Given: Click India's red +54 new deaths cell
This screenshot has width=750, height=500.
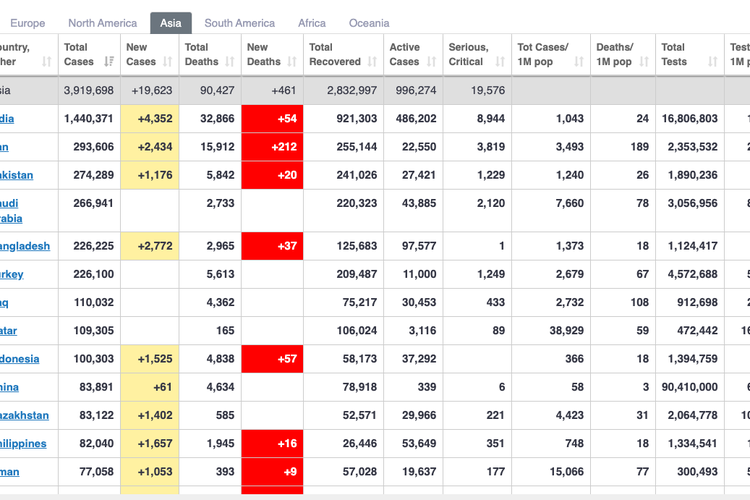Looking at the screenshot, I should click(x=272, y=119).
